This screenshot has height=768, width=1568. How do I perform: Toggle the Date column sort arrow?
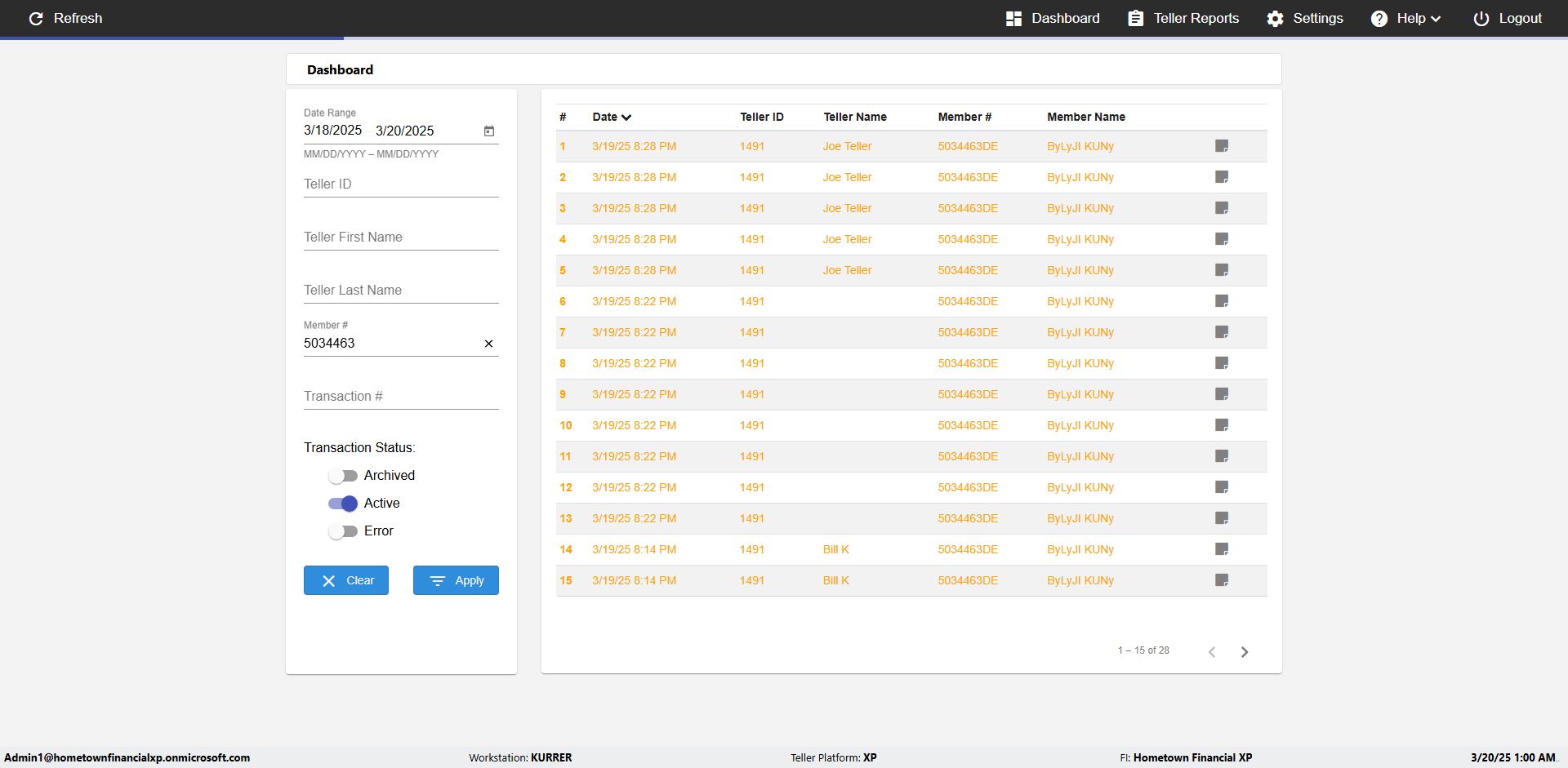626,118
